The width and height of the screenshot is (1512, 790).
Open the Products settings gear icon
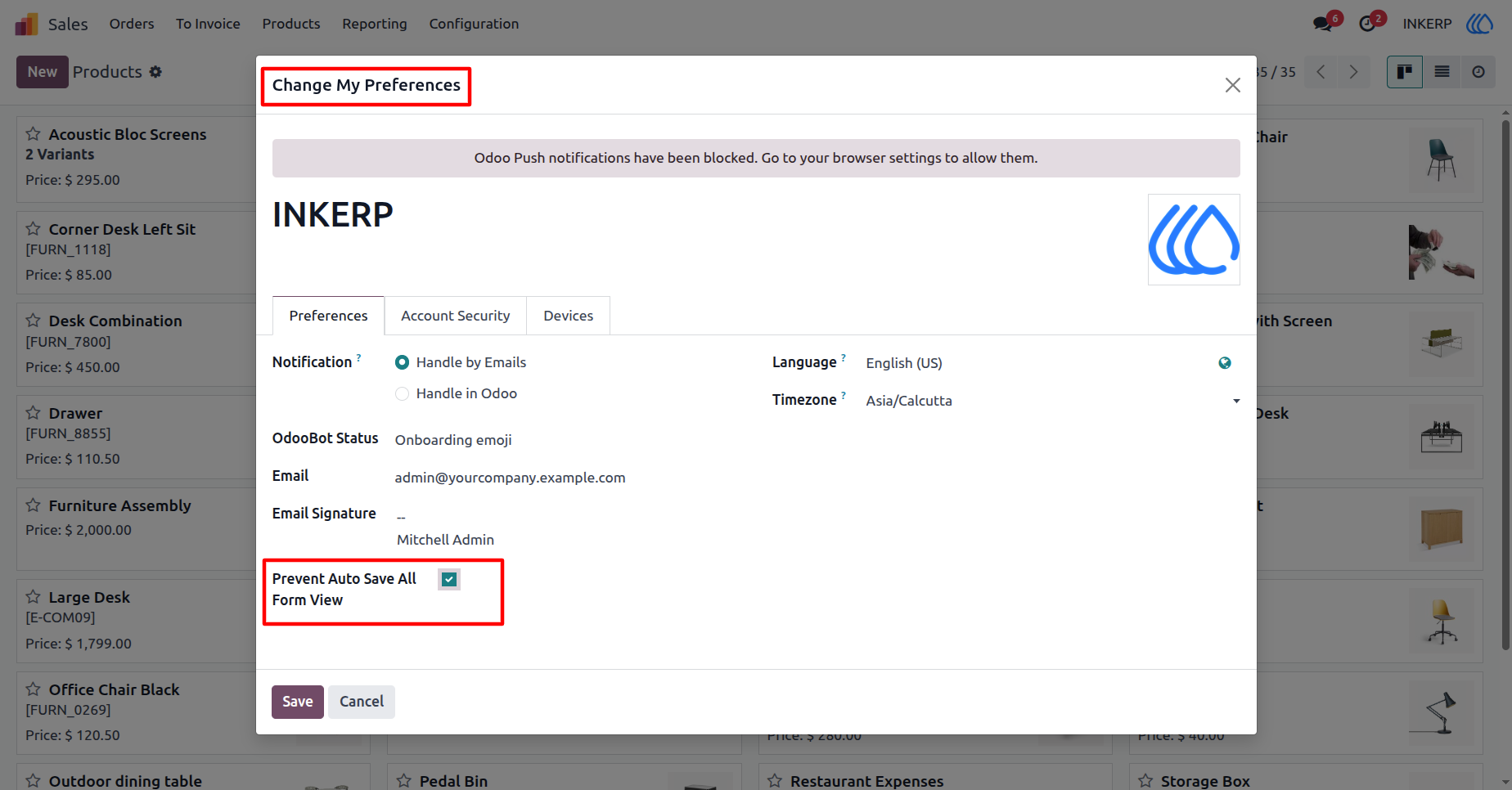point(155,72)
